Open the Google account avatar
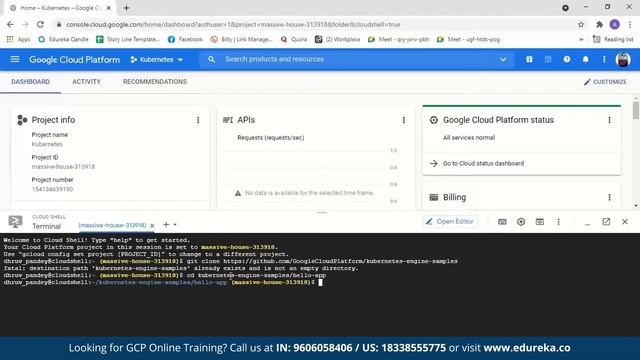This screenshot has height=360, width=640. 623,60
